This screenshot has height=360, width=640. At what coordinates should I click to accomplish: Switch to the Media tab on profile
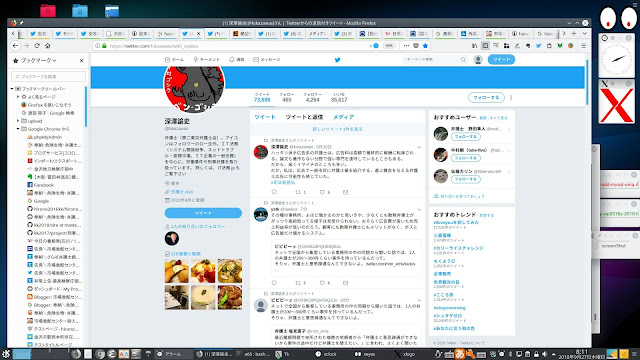pos(343,117)
